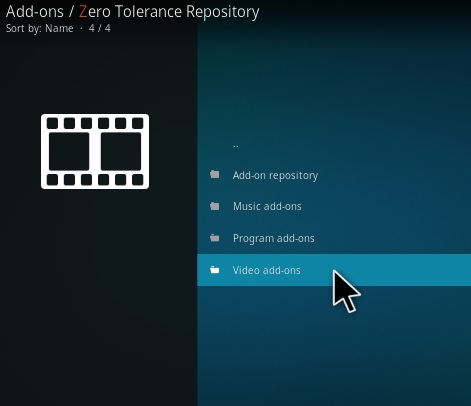Click the Zero Tolerance Repository heading
Image resolution: width=471 pixels, height=406 pixels.
coord(169,12)
